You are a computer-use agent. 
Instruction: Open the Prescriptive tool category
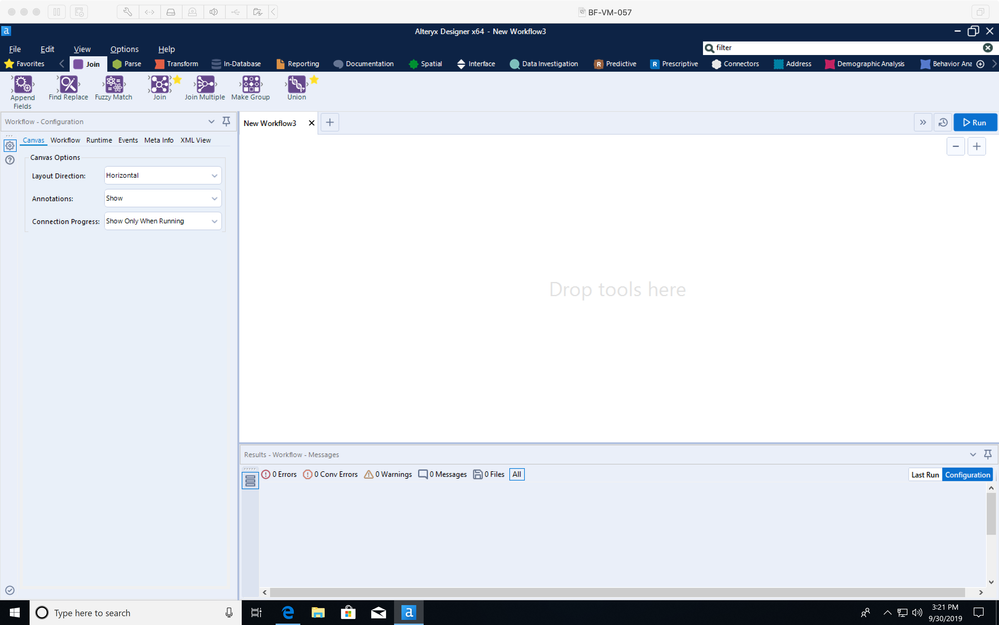pyautogui.click(x=674, y=64)
